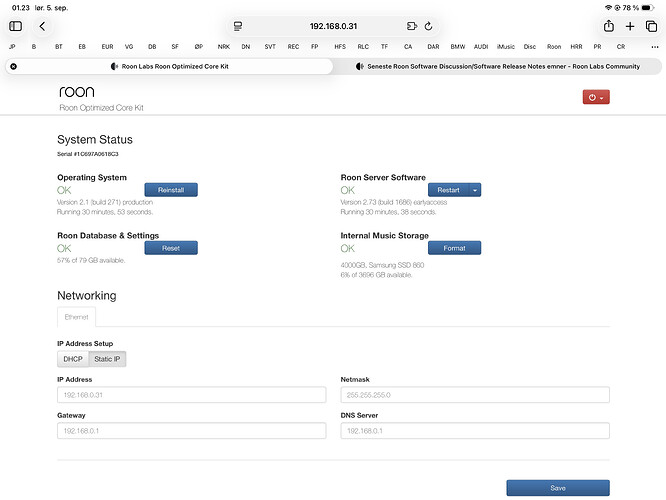This screenshot has height=500, width=666.
Task: Open the HRR bookmark
Action: click(x=576, y=47)
